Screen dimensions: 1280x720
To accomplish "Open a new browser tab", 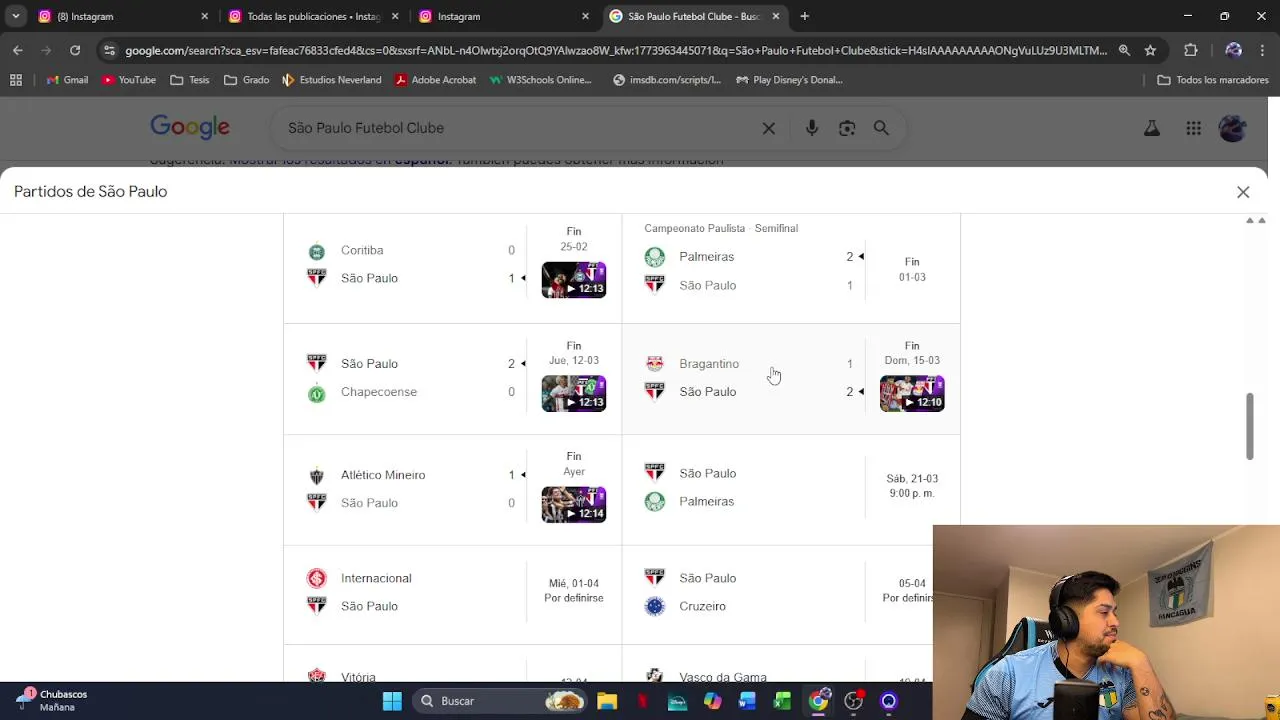I will coord(804,16).
